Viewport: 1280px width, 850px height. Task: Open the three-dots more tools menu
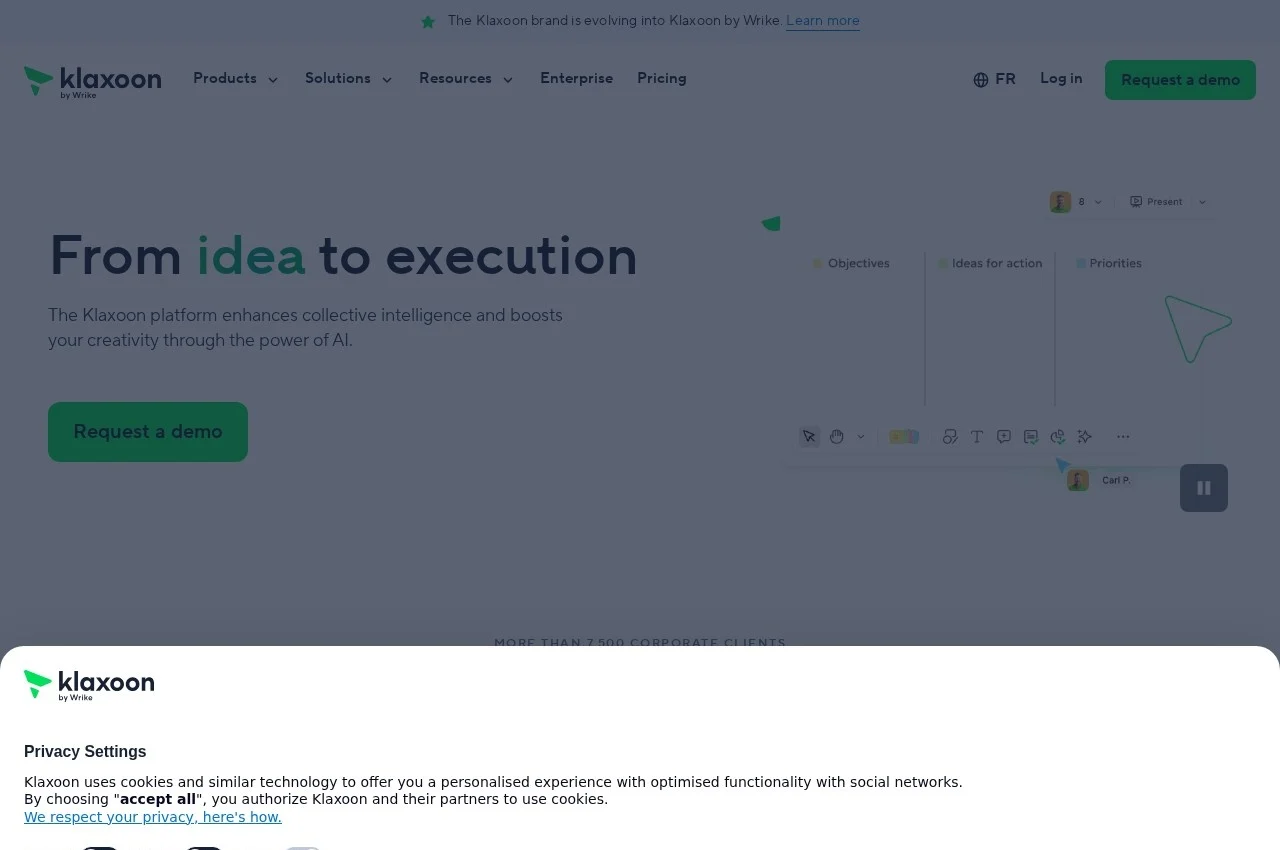click(1123, 437)
